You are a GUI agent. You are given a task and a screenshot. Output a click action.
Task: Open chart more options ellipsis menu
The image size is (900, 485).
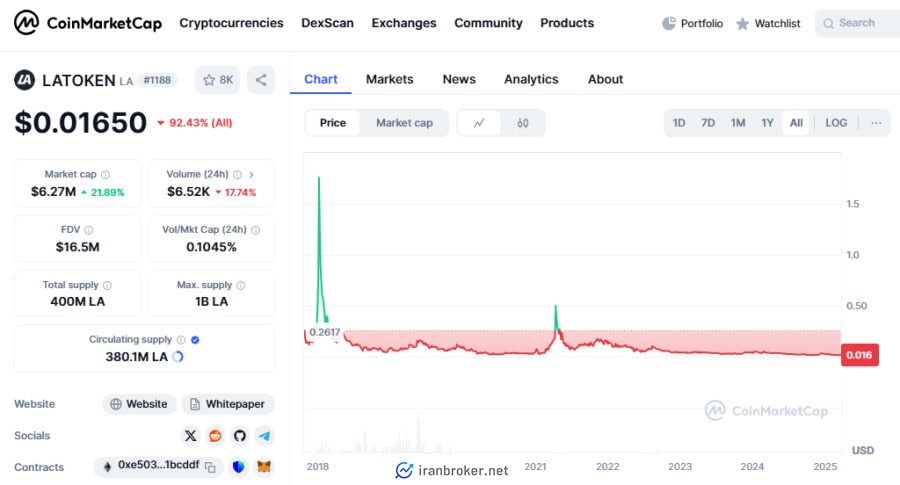tap(876, 123)
